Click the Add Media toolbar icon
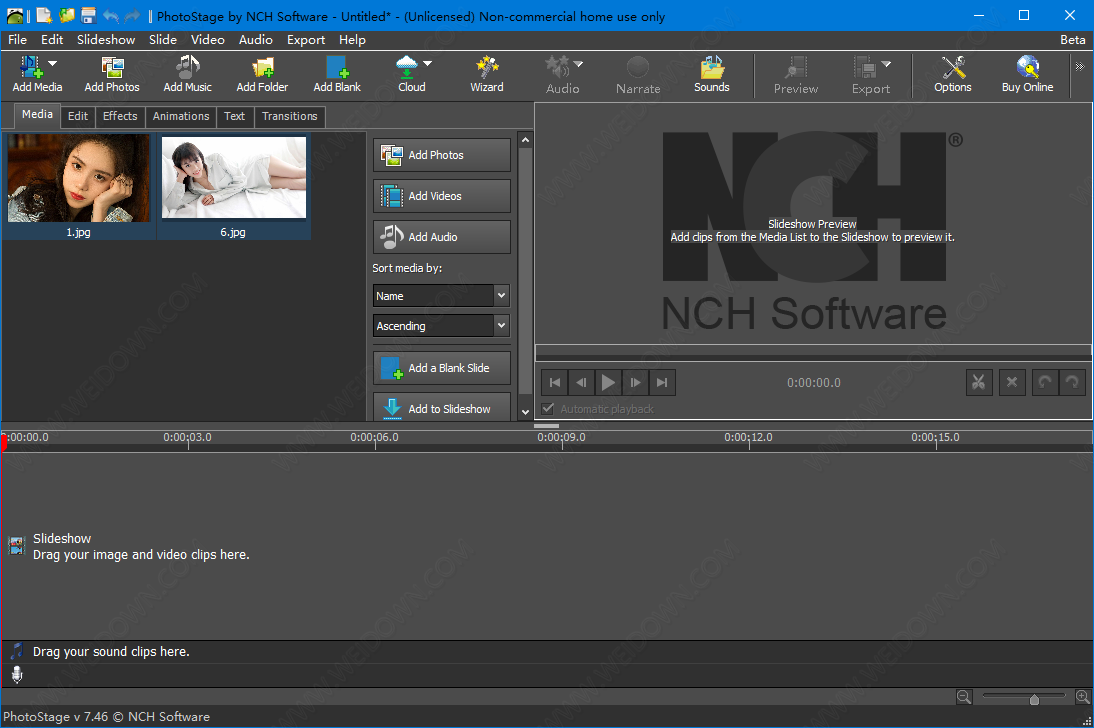Viewport: 1094px width, 728px height. click(31, 67)
